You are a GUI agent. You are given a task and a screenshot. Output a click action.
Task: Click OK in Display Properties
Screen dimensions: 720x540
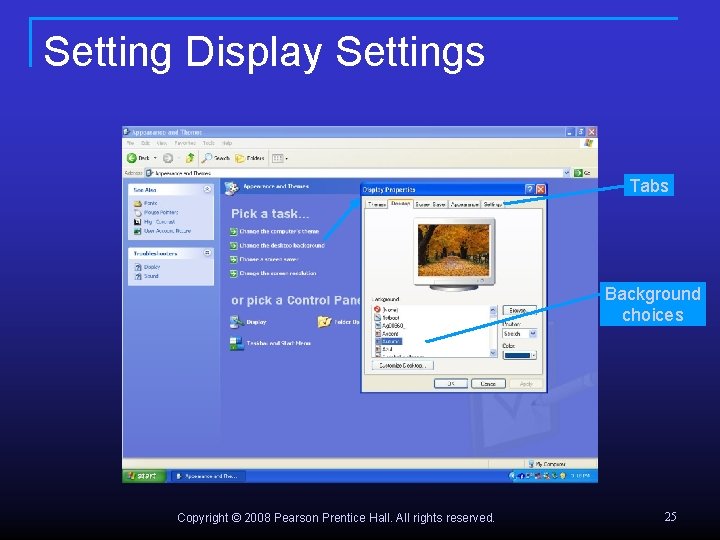pyautogui.click(x=450, y=383)
